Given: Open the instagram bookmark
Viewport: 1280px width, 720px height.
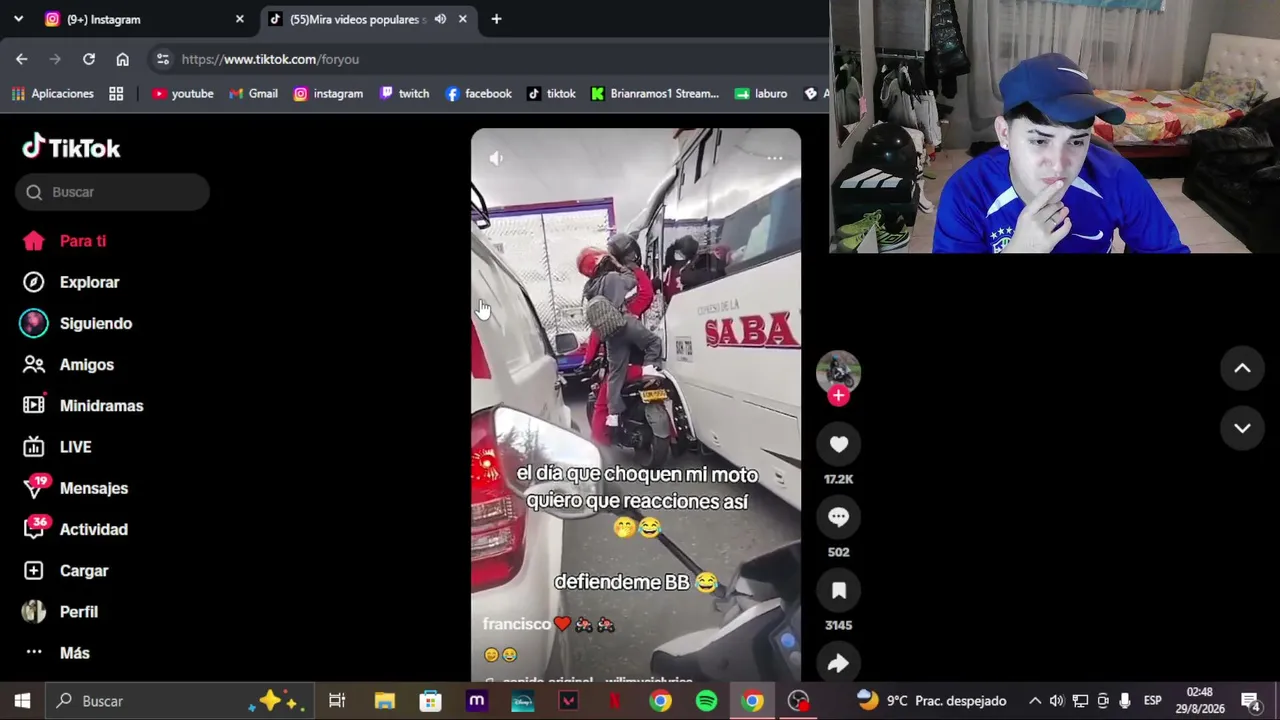Looking at the screenshot, I should tap(328, 93).
